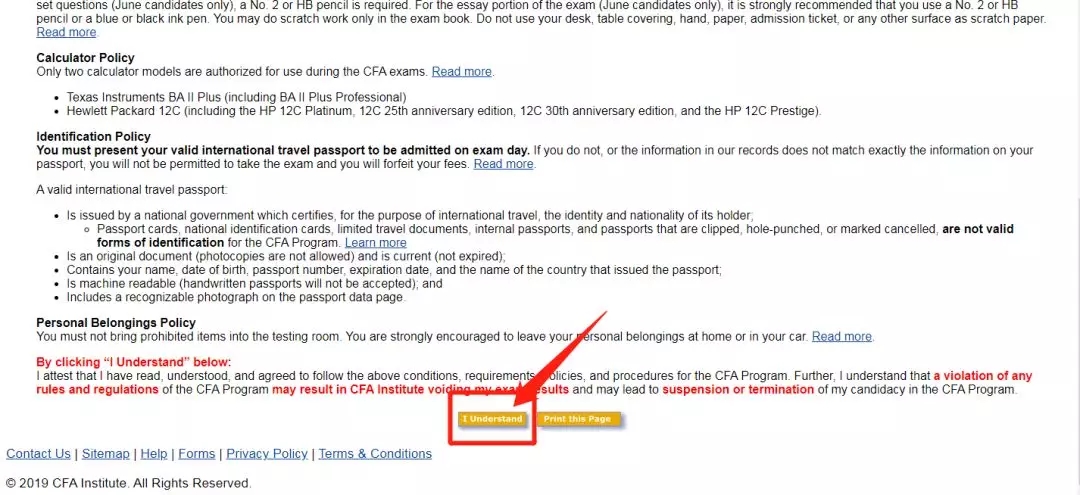Screen dimensions: 1080x495
Task: Click Learn more about valid identification forms
Action: coord(375,242)
